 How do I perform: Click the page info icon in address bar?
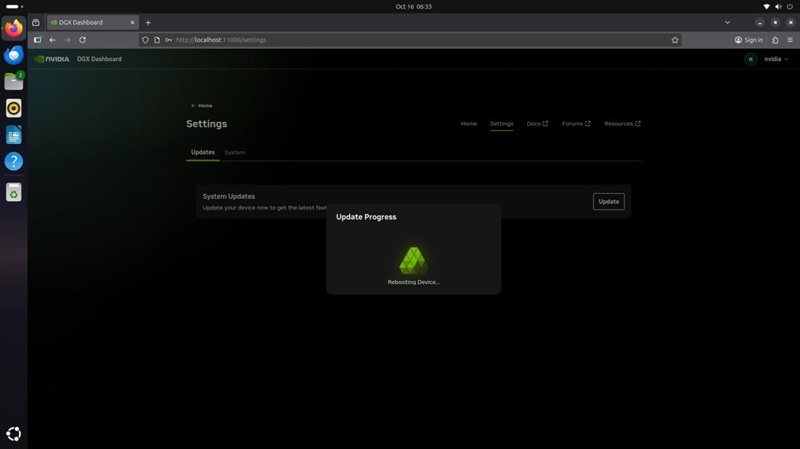pos(157,40)
